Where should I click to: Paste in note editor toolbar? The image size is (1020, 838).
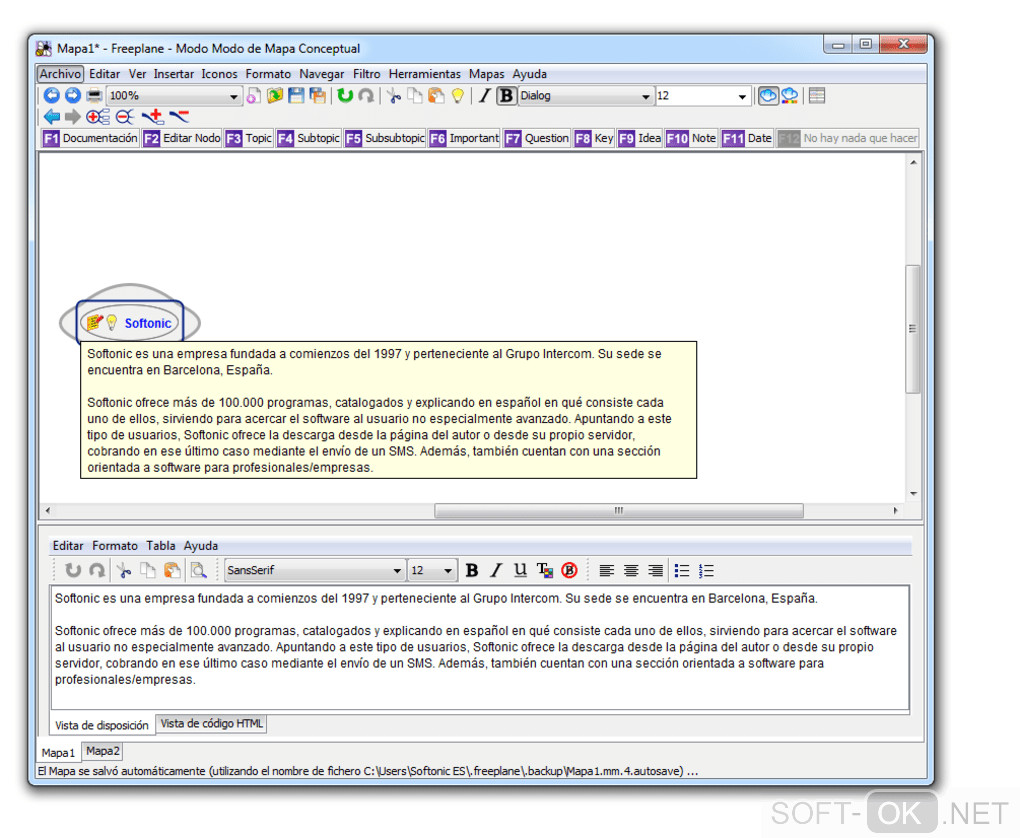[172, 571]
